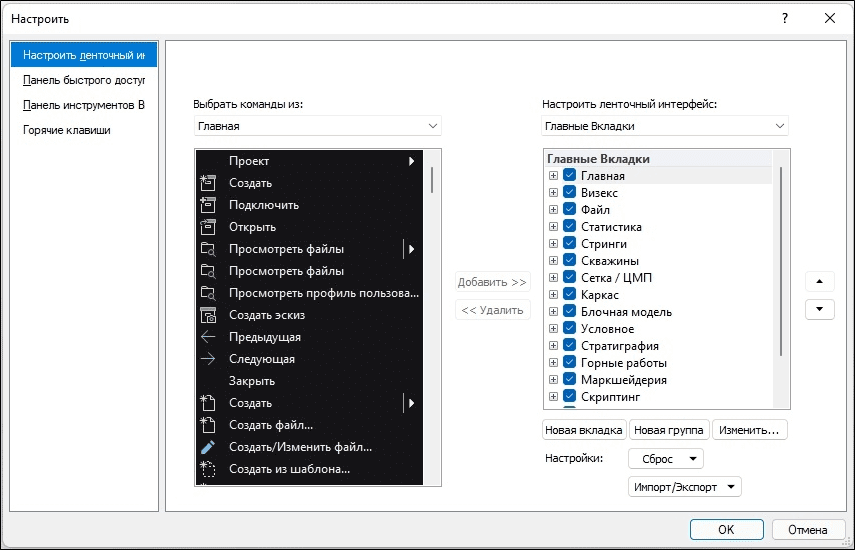Screen dimensions: 855x550
Task: Open the submenu arrow of the Проект command
Action: (x=412, y=161)
